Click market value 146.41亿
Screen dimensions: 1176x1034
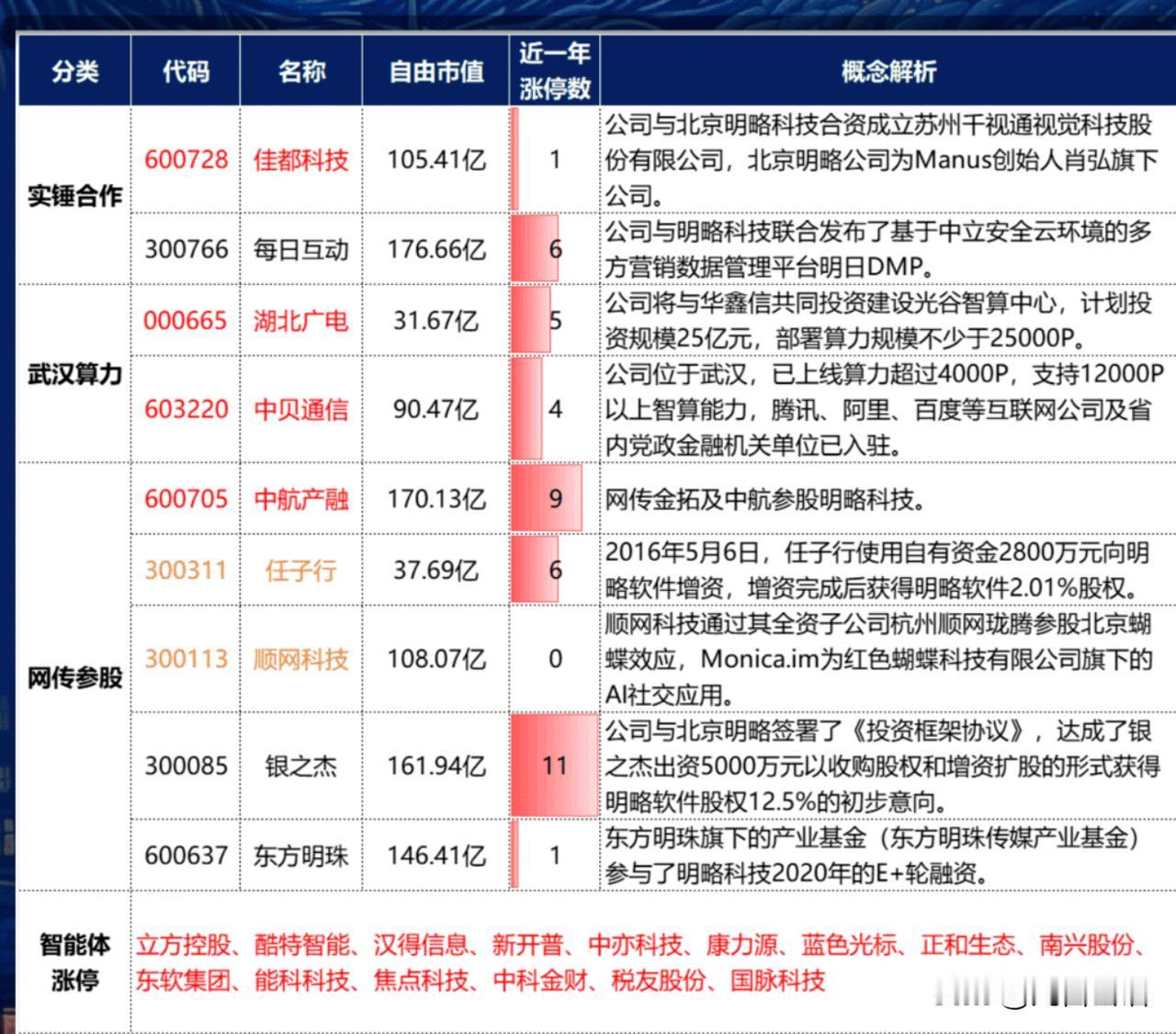click(x=436, y=855)
